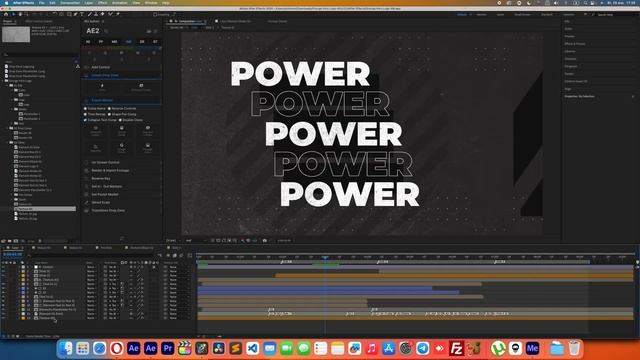Toggle visibility eye of the Control layer

click(x=4, y=267)
